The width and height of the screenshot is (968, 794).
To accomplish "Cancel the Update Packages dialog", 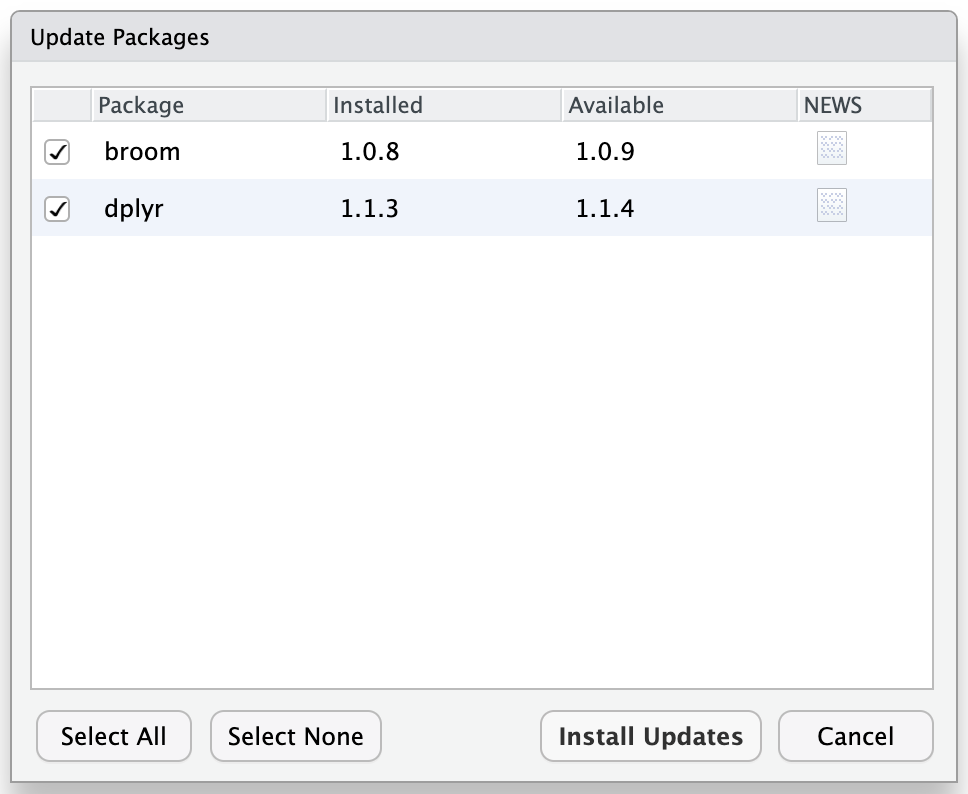I will tap(856, 736).
